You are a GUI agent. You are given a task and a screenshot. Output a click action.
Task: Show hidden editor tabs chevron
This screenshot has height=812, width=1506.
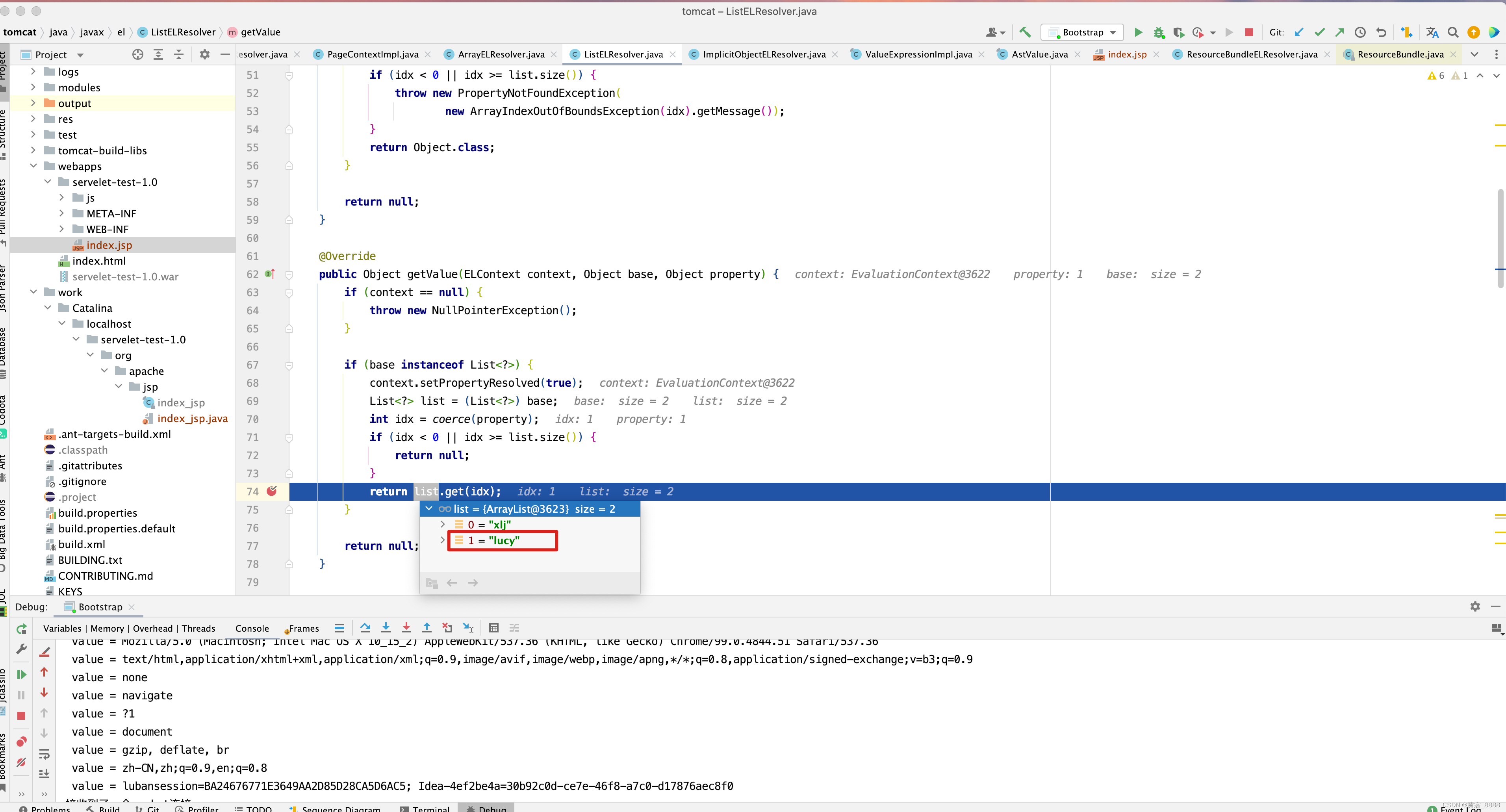click(1474, 54)
